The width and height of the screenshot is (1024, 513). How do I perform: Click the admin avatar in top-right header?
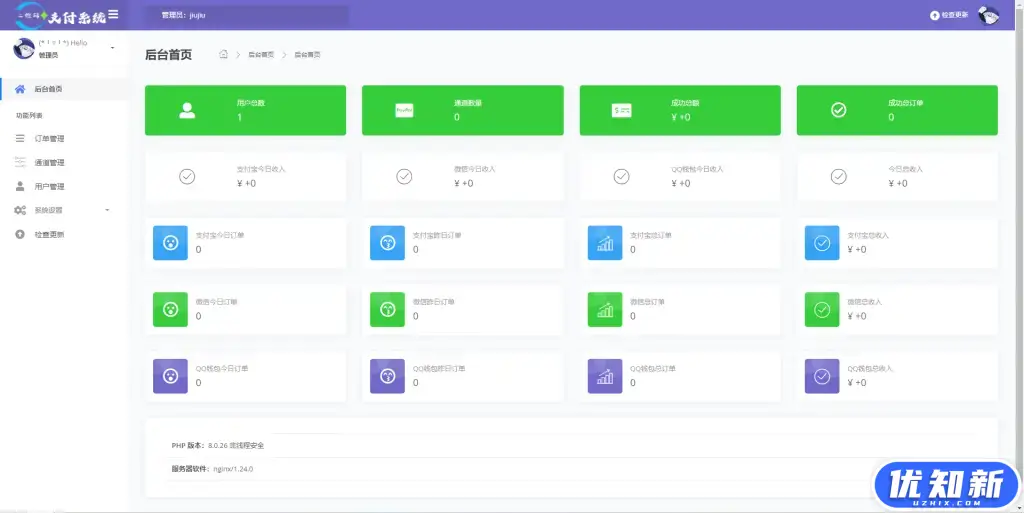point(988,15)
